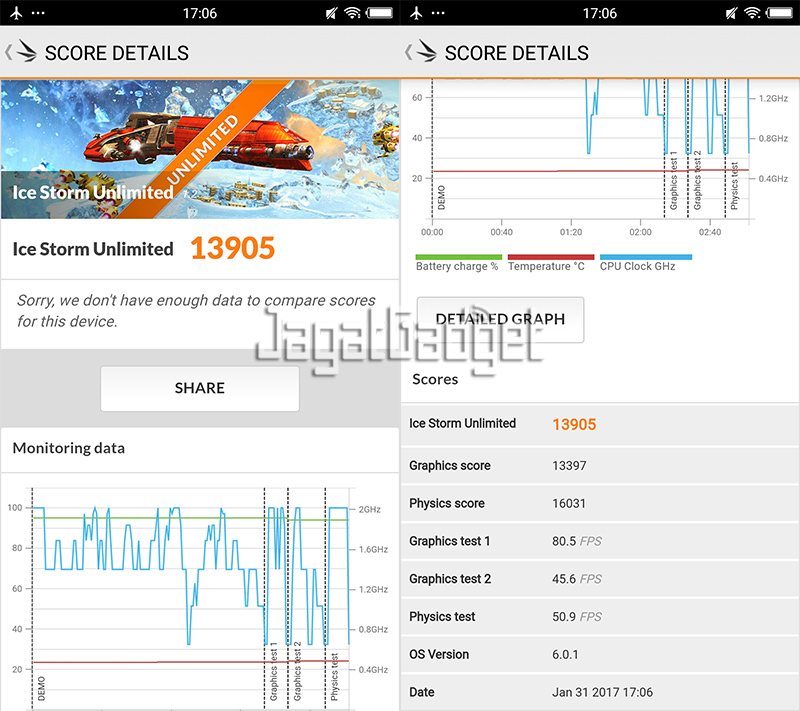Screen dimensions: 800x711
Task: Tap the Wi-Fi icon in the right status bar
Action: pyautogui.click(x=751, y=13)
